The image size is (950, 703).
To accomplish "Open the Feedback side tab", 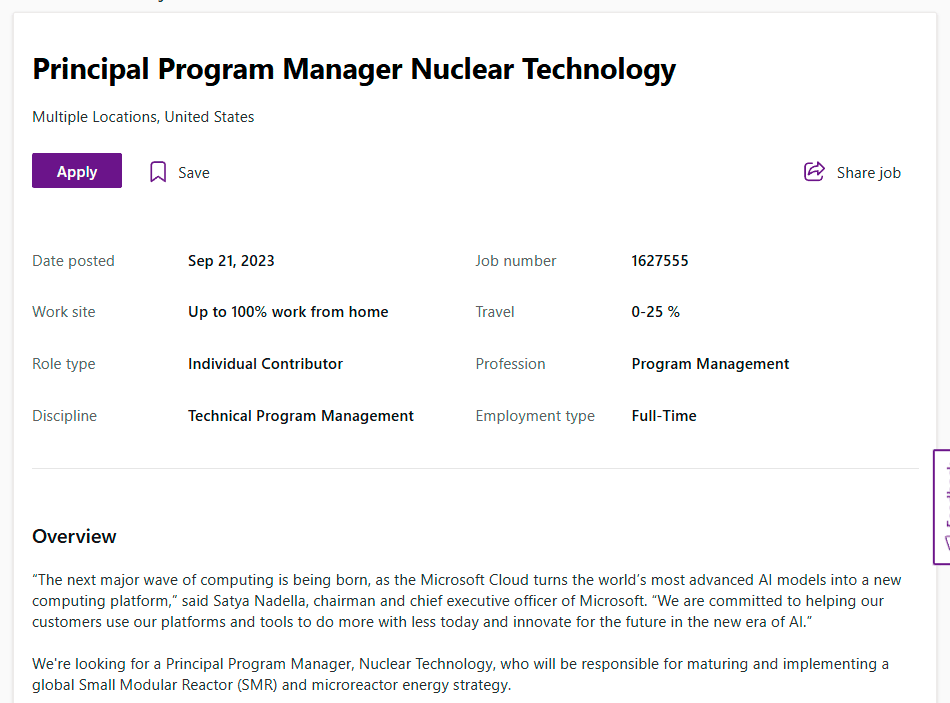I will pyautogui.click(x=941, y=507).
